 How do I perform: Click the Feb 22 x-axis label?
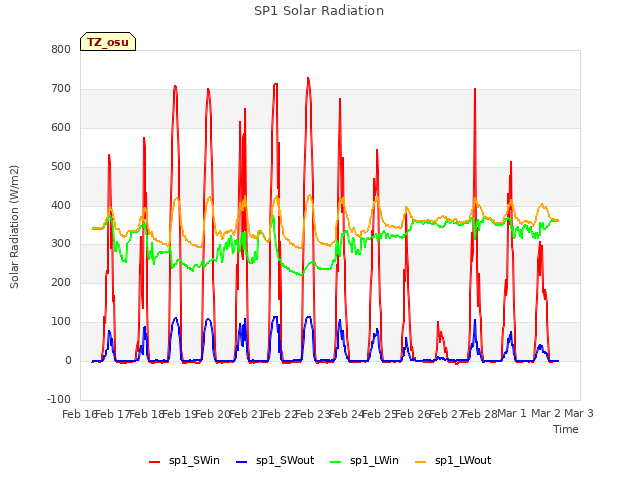[x=279, y=414]
